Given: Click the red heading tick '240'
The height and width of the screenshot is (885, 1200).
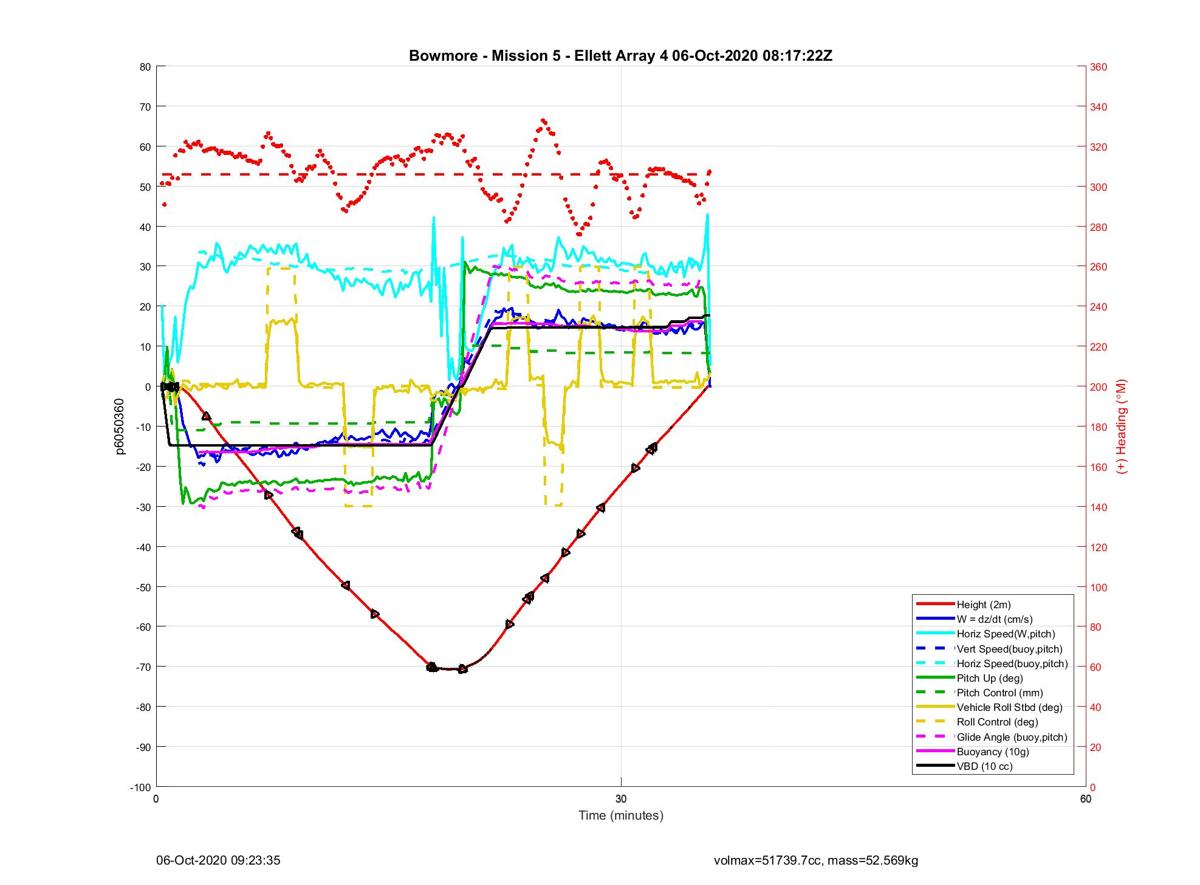Looking at the screenshot, I should [1099, 307].
